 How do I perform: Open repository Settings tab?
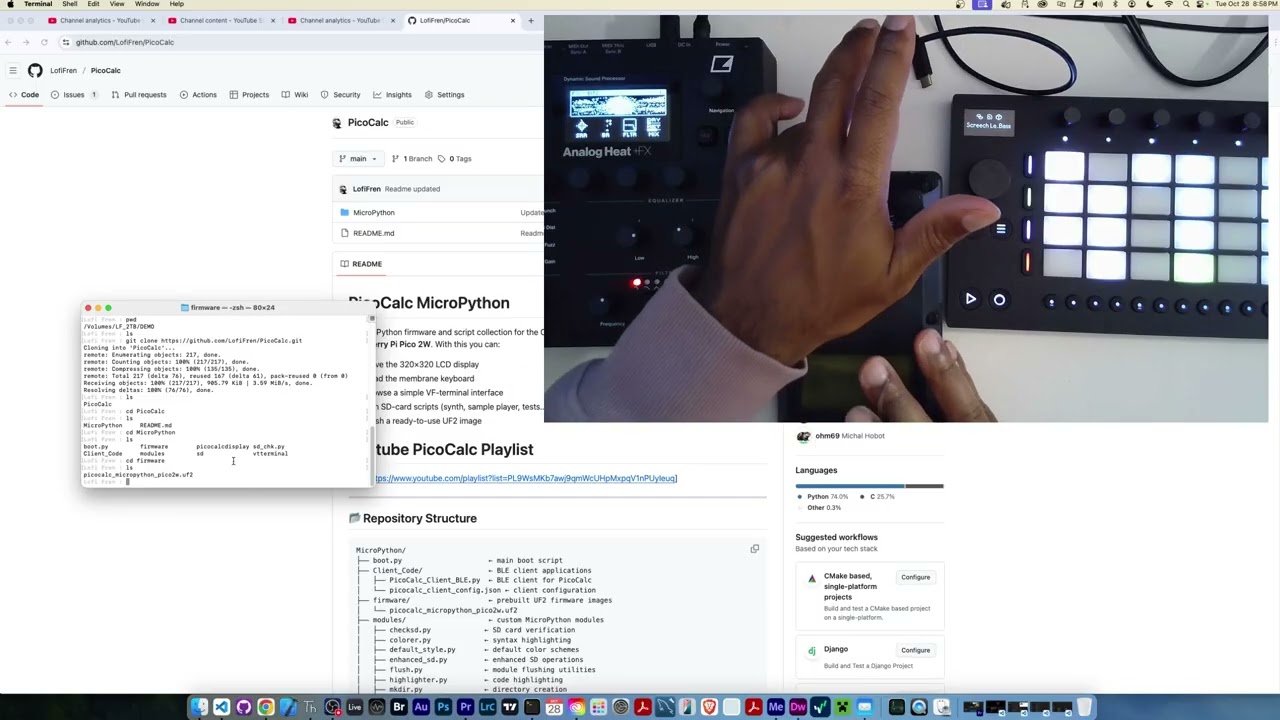(444, 95)
